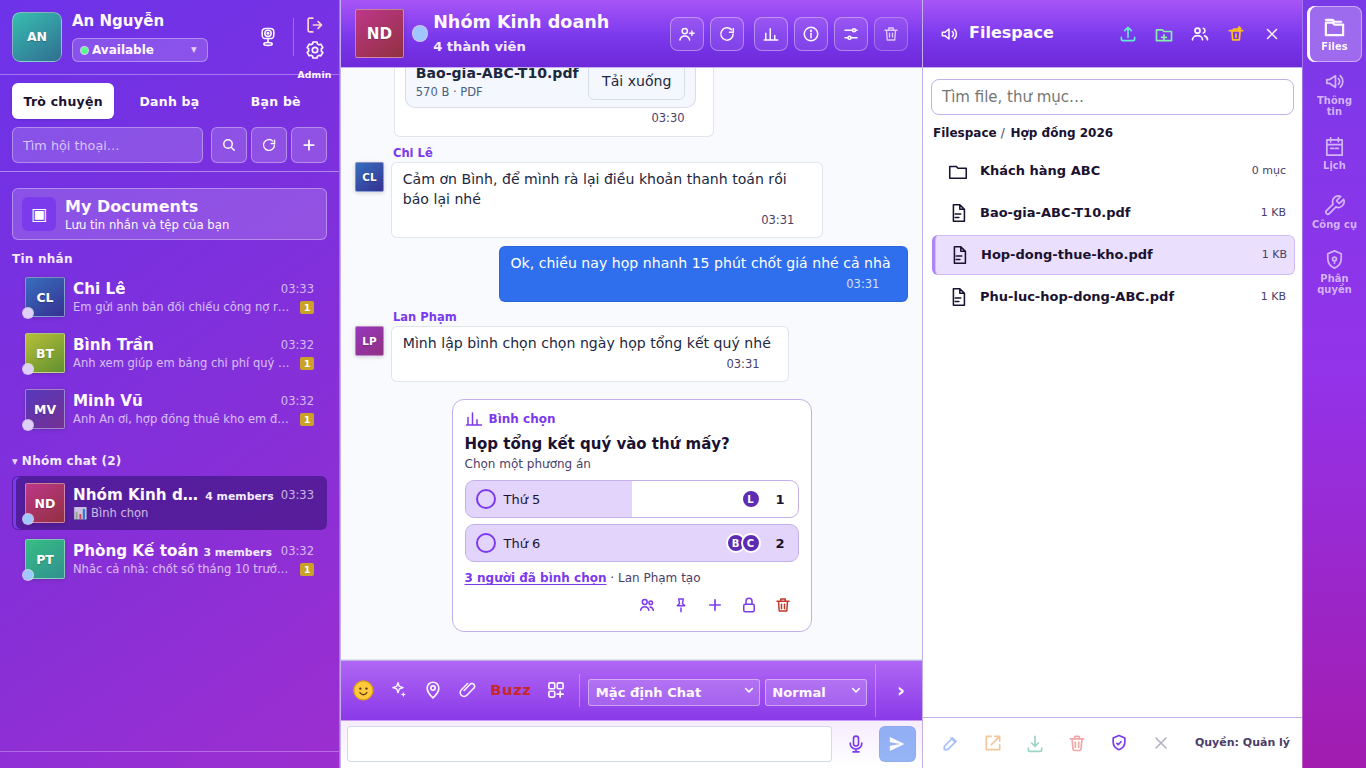This screenshot has height=768, width=1366.
Task: Open Filespace members sharing icon
Action: (x=1200, y=34)
